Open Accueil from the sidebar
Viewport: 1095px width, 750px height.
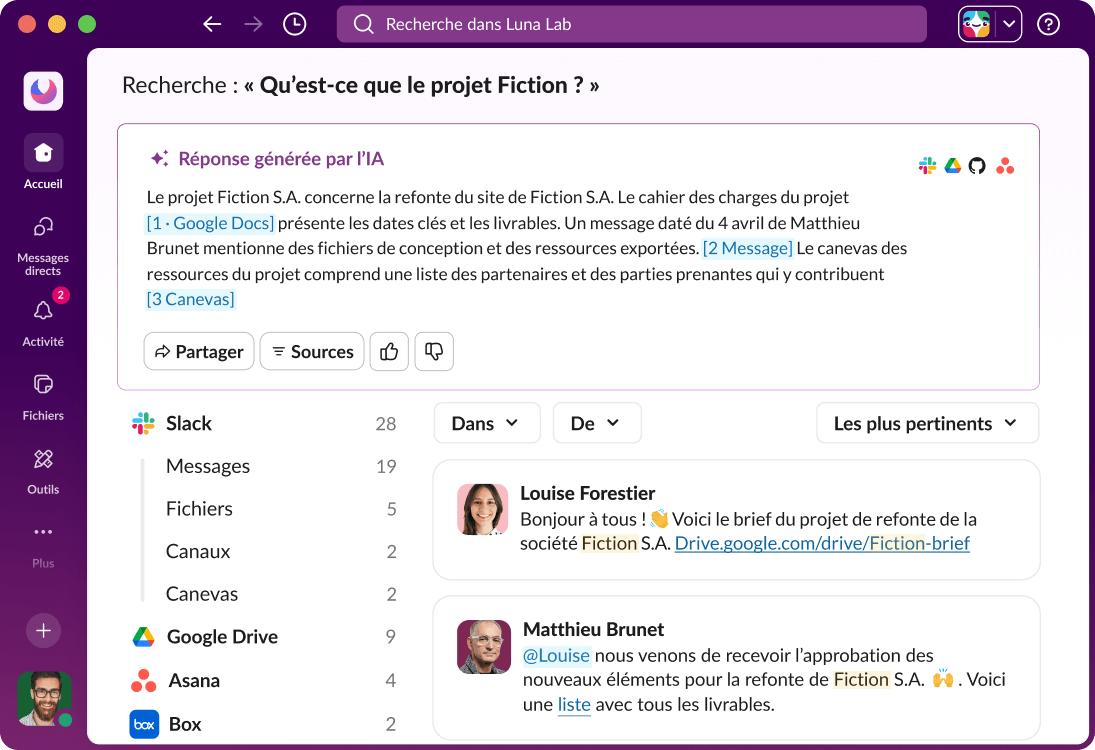(42, 158)
